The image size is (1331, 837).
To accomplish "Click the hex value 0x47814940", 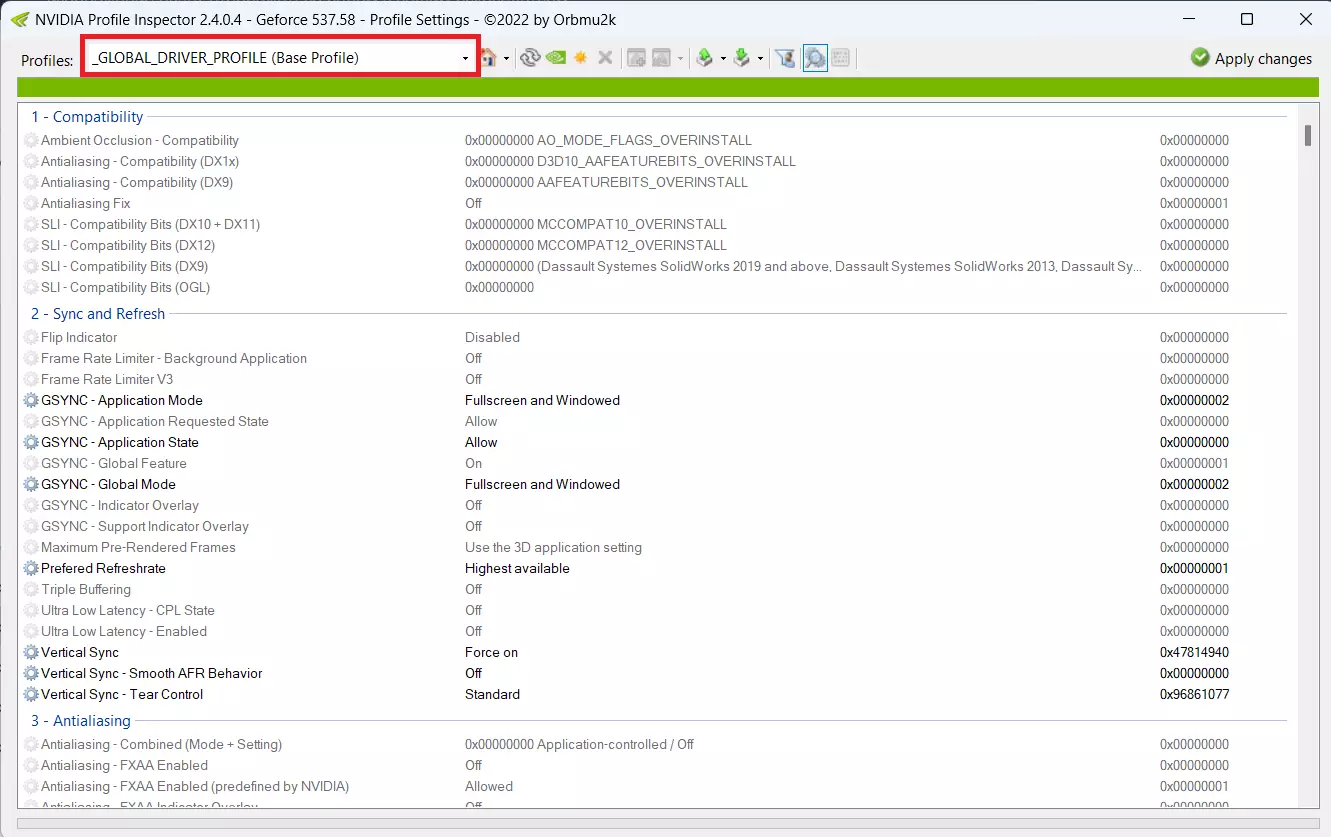I will [1194, 653].
